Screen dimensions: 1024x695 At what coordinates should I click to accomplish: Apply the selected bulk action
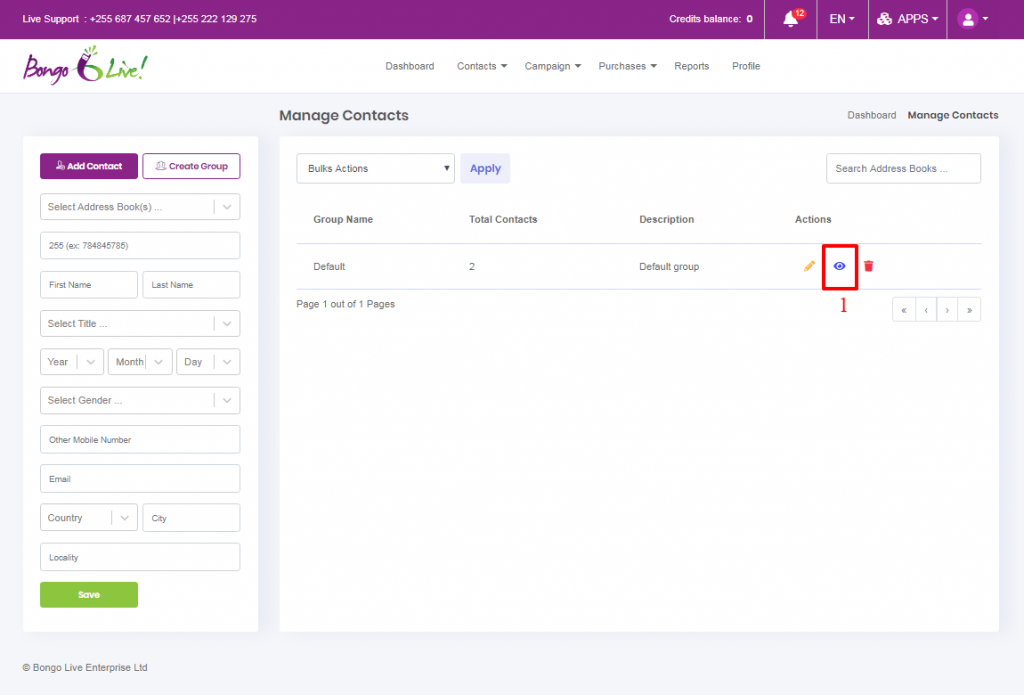click(485, 168)
